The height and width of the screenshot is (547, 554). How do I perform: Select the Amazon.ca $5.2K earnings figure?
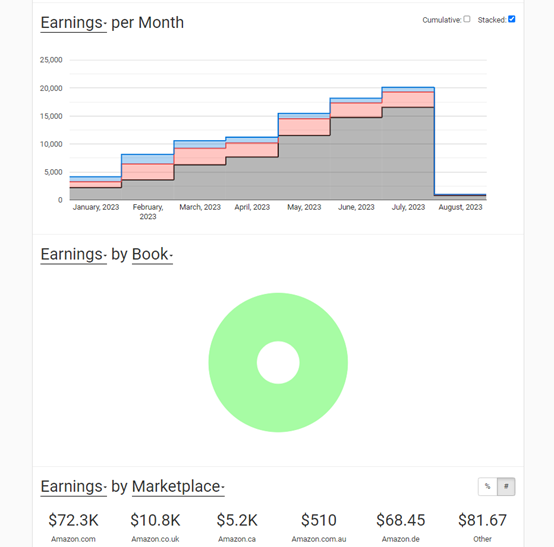point(237,520)
